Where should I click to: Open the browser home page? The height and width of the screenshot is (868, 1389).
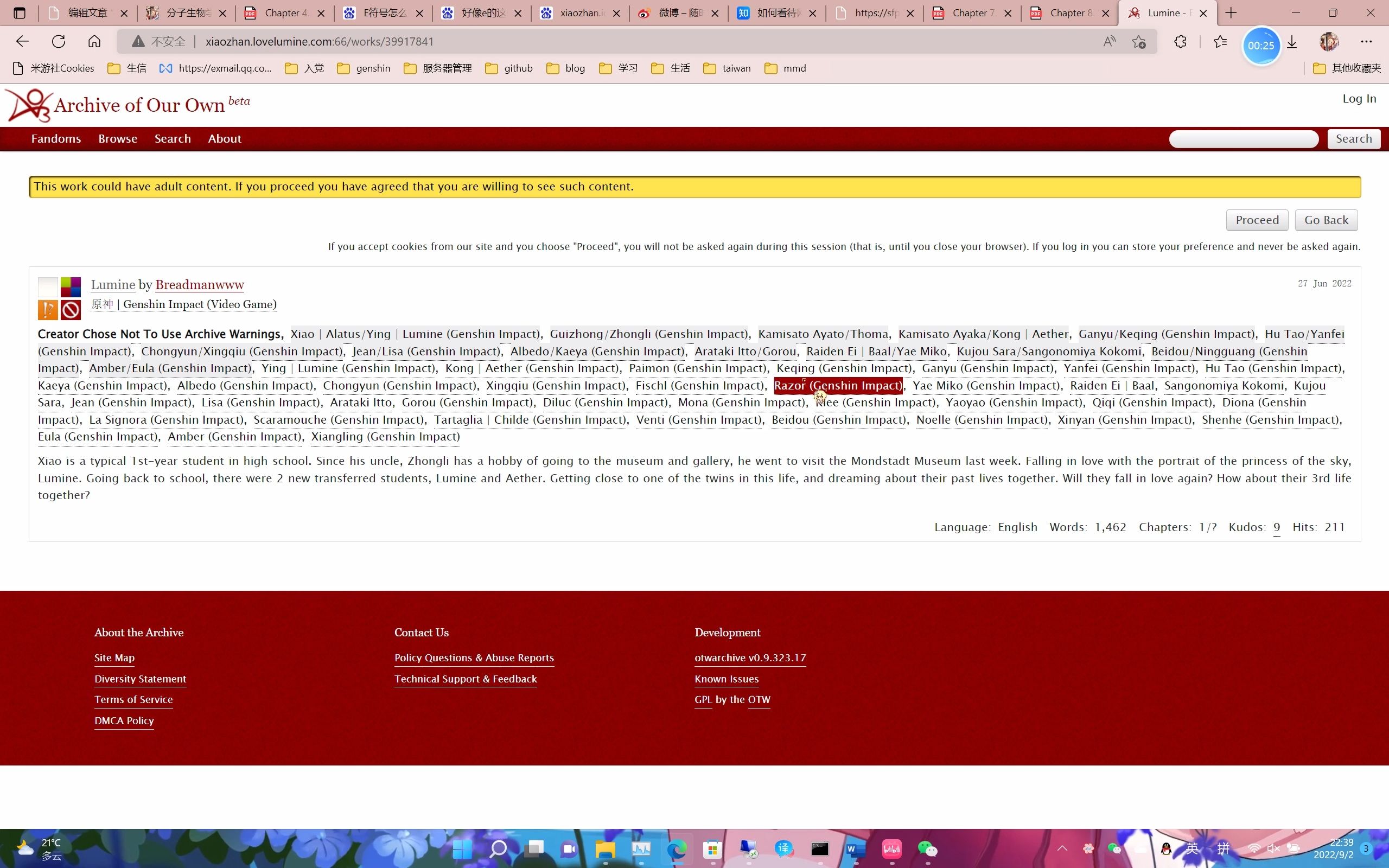click(x=94, y=41)
